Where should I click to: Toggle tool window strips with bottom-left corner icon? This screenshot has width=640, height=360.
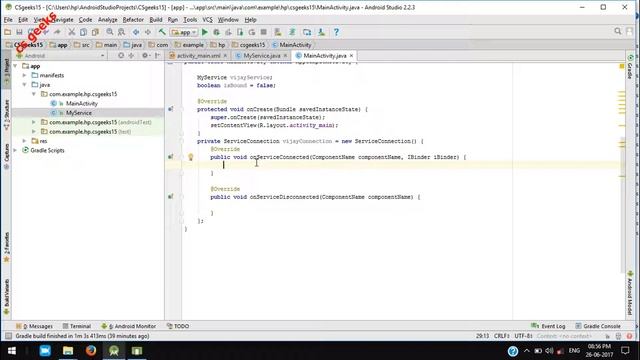click(x=8, y=336)
